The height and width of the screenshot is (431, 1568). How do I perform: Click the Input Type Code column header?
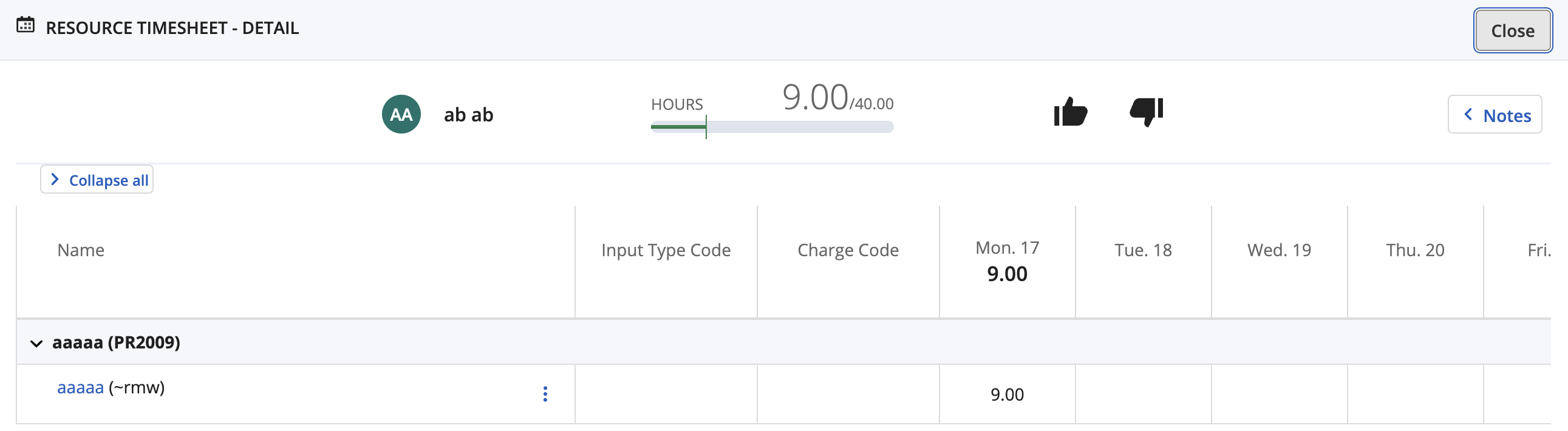(666, 250)
